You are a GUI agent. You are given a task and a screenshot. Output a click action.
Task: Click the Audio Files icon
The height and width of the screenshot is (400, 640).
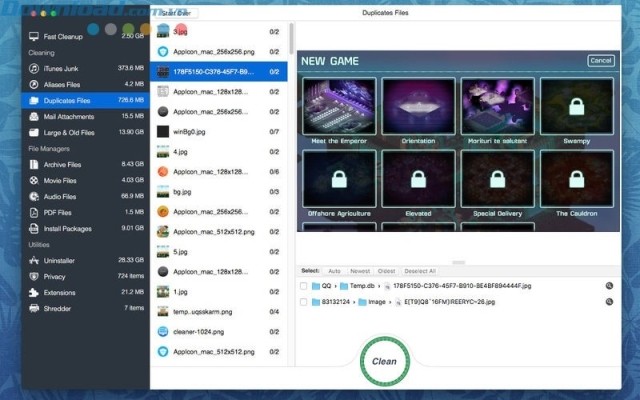[34, 196]
